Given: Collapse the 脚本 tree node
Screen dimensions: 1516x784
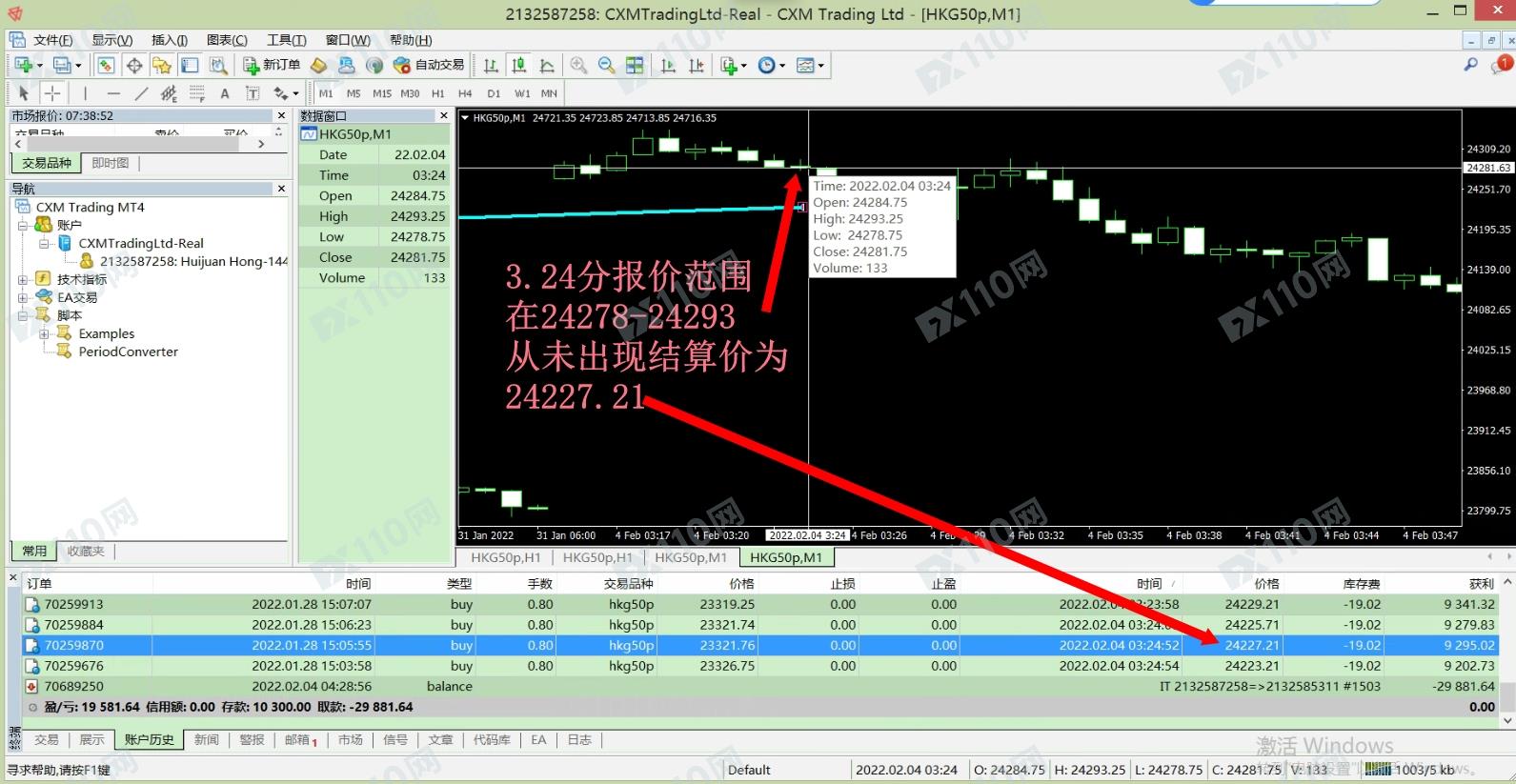Looking at the screenshot, I should pos(23,315).
